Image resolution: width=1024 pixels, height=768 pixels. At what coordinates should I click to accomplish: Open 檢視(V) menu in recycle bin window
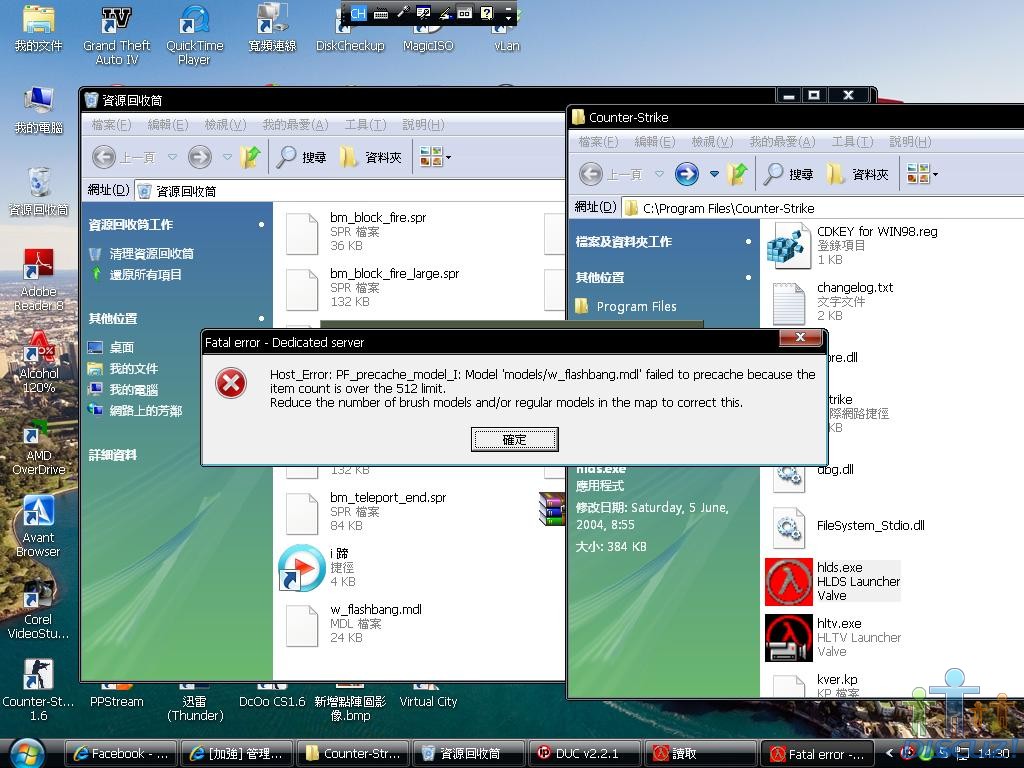tap(225, 125)
